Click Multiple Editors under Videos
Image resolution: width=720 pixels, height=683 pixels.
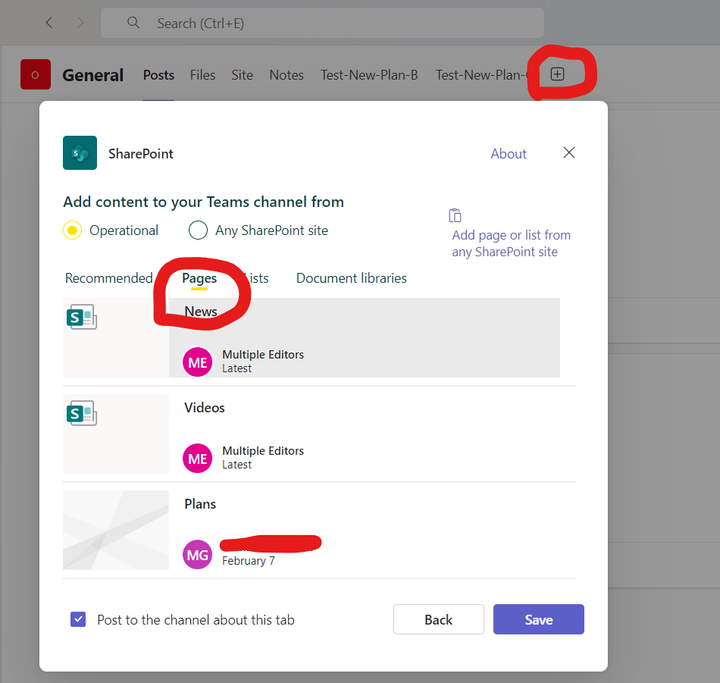(x=263, y=451)
